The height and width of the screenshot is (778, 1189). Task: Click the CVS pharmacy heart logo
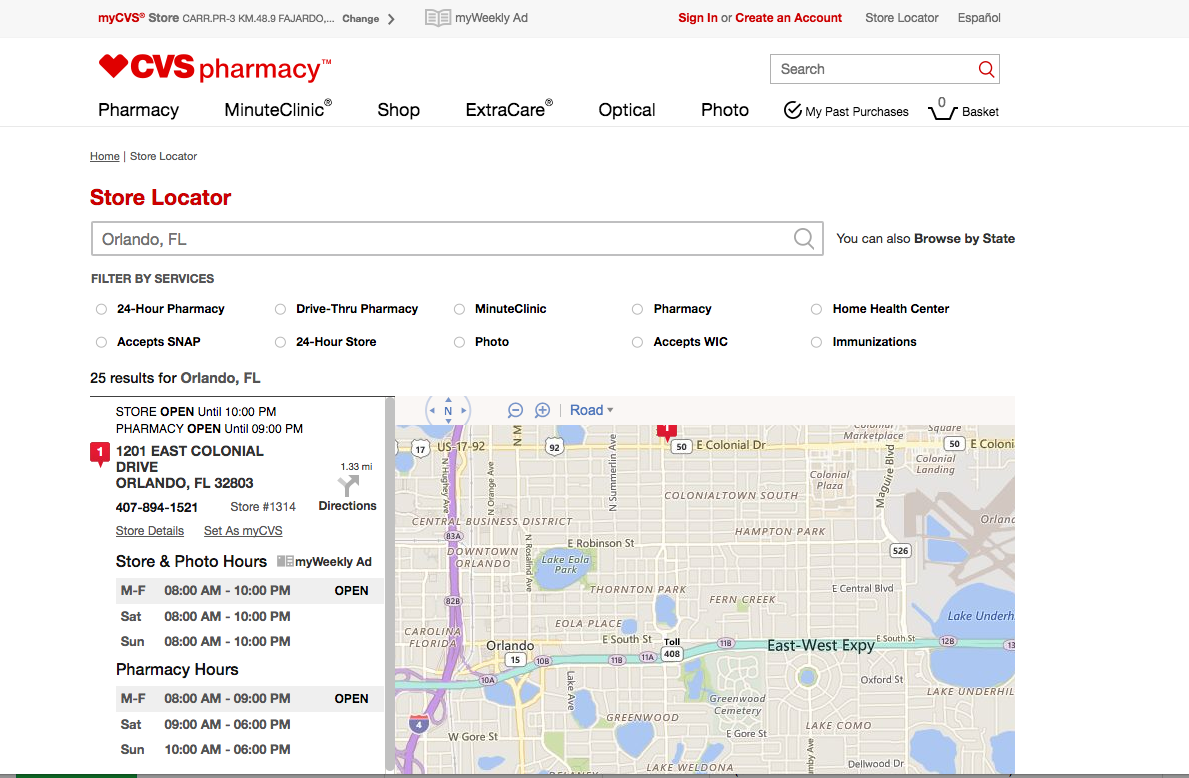coord(215,67)
